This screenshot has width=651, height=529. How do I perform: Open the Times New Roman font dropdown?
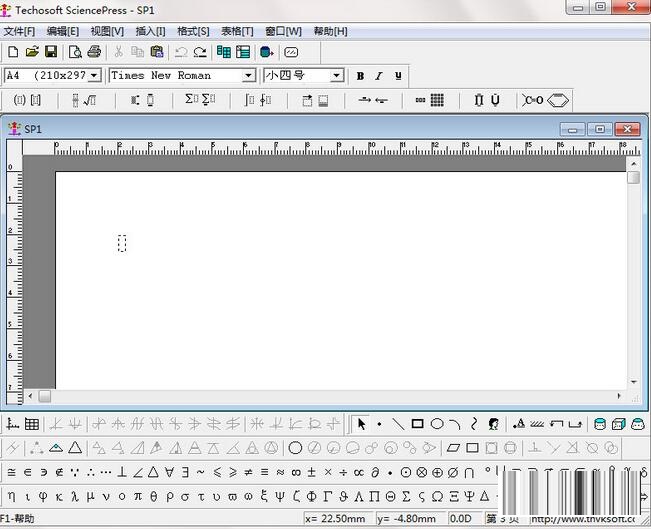[x=248, y=76]
